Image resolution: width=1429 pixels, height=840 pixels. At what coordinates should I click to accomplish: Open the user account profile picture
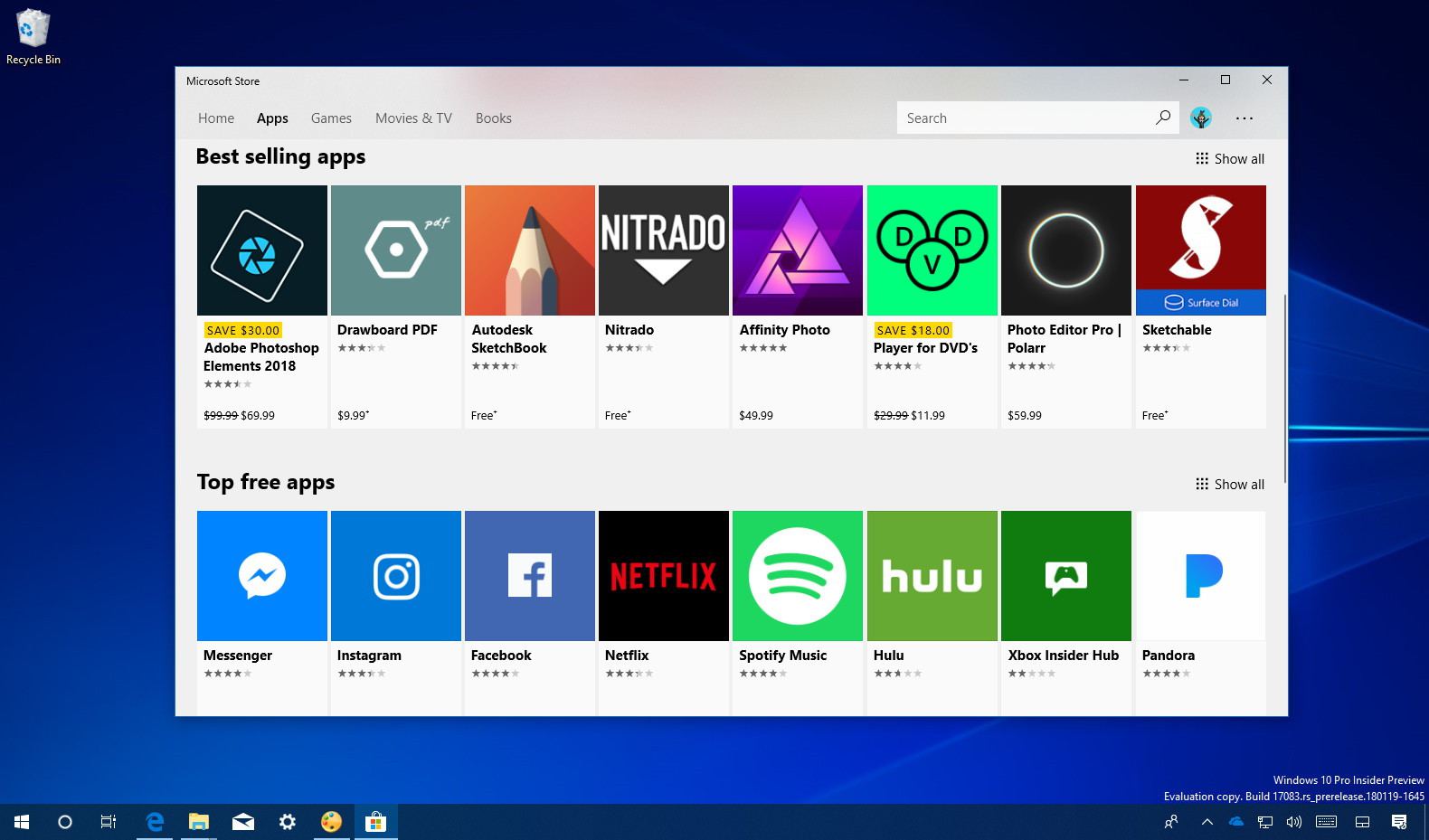1200,118
